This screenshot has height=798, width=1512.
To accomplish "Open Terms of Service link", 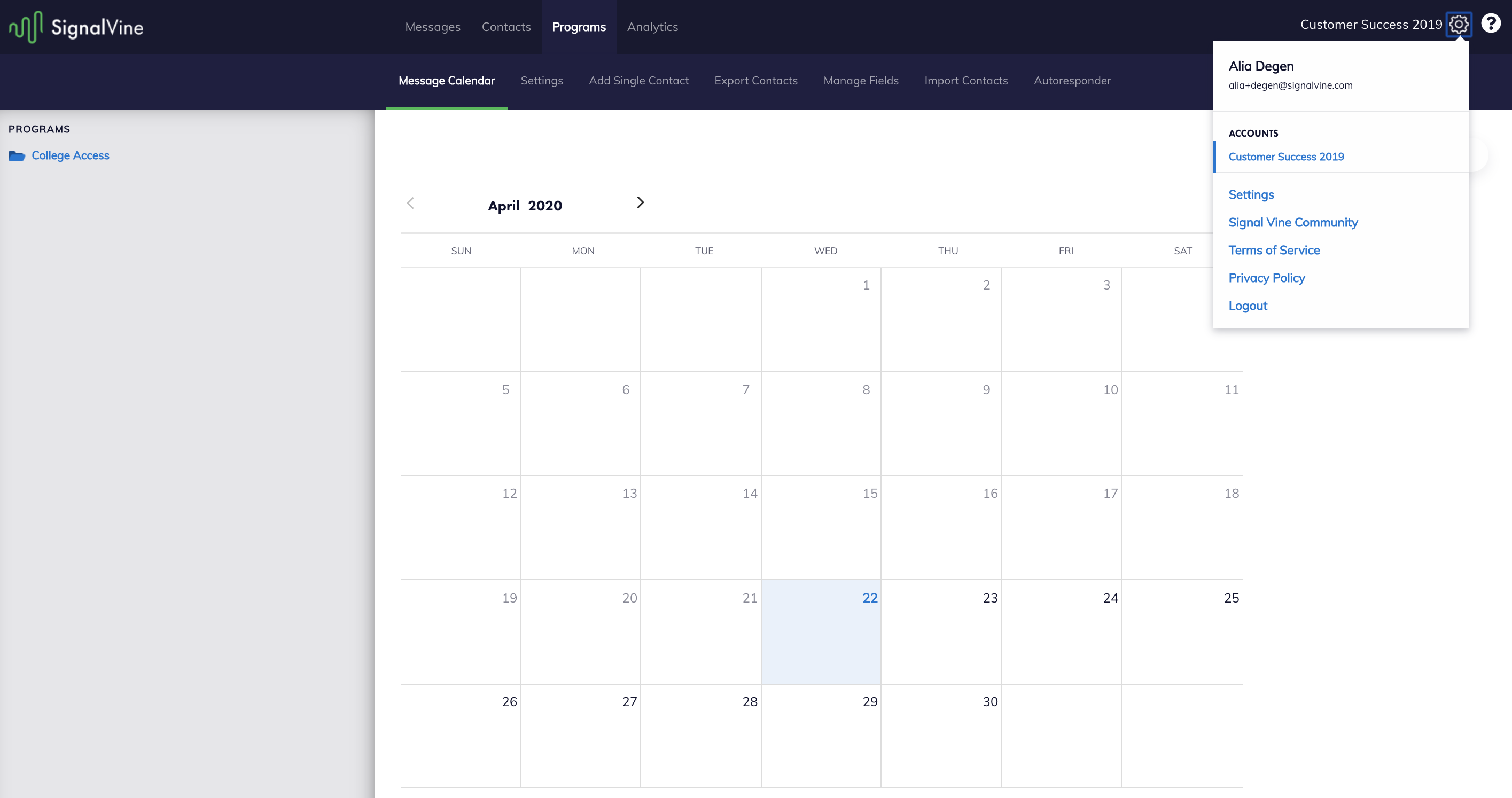I will [x=1274, y=251].
